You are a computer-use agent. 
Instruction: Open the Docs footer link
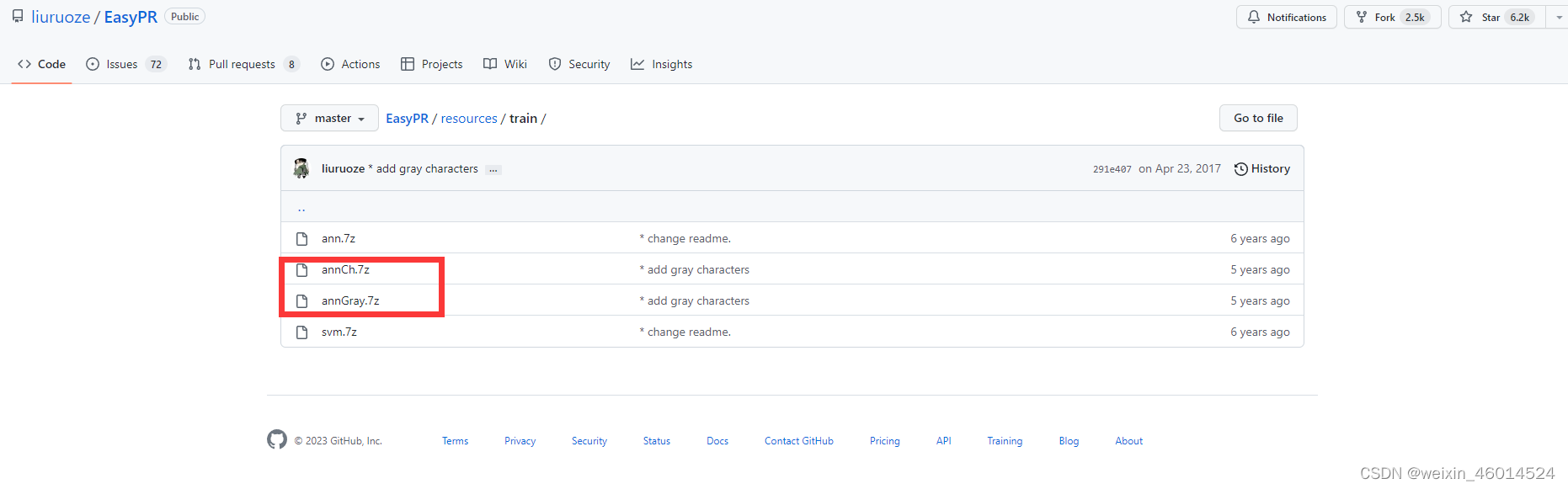[717, 441]
